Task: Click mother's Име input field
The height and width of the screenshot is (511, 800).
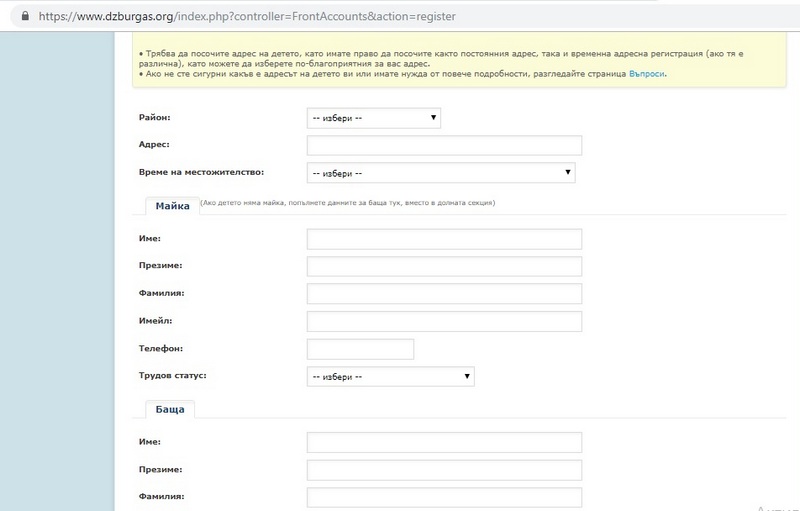Action: 444,239
